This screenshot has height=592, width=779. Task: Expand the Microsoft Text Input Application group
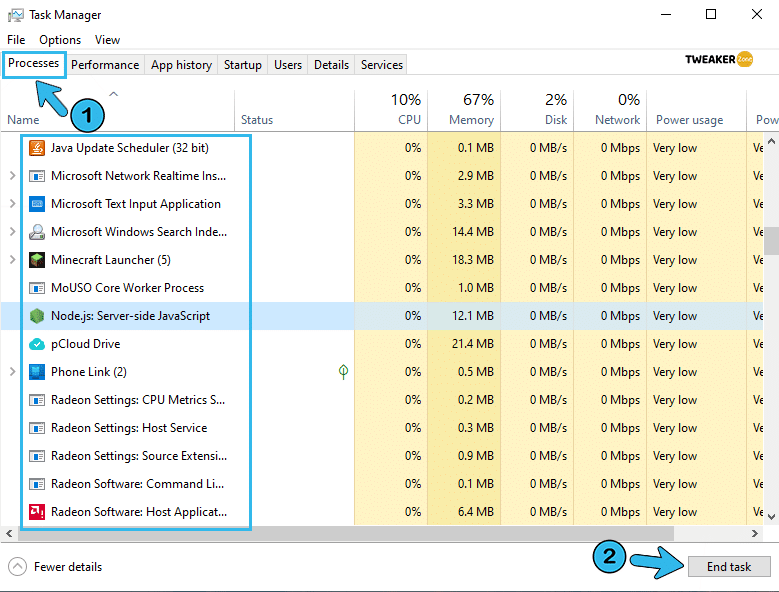click(12, 204)
